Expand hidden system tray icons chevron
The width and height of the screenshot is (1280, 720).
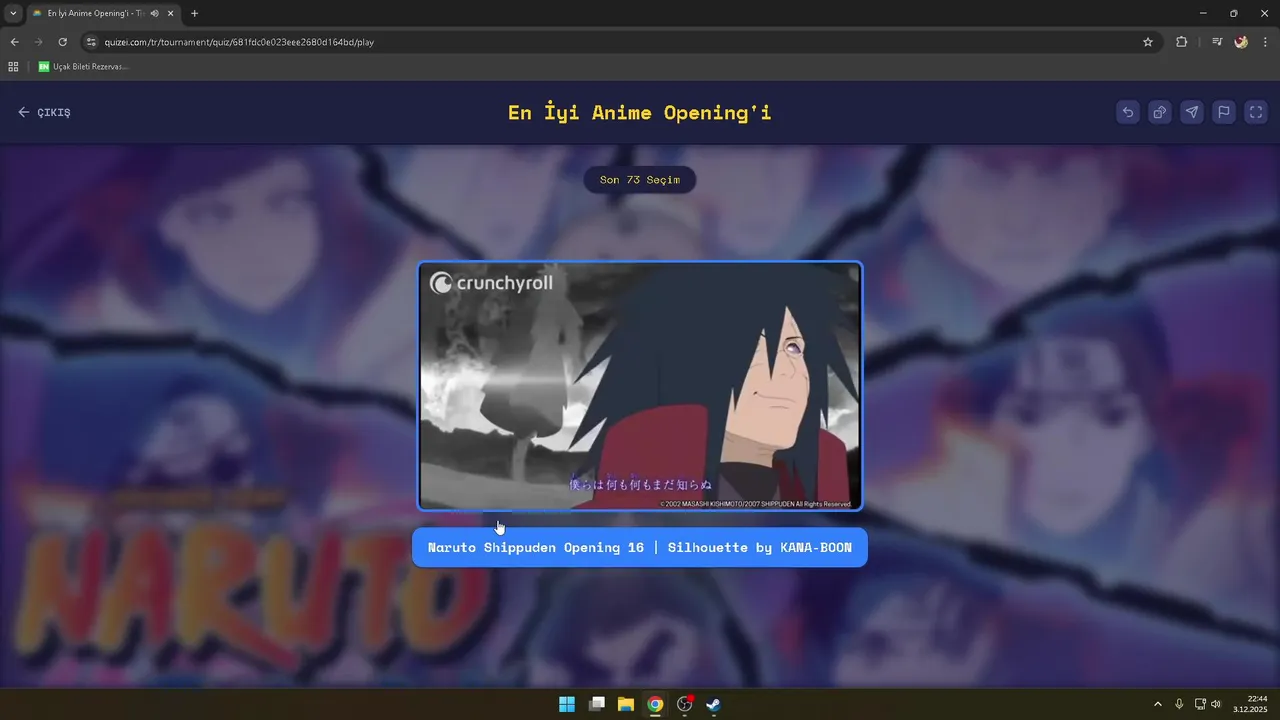coord(1158,704)
